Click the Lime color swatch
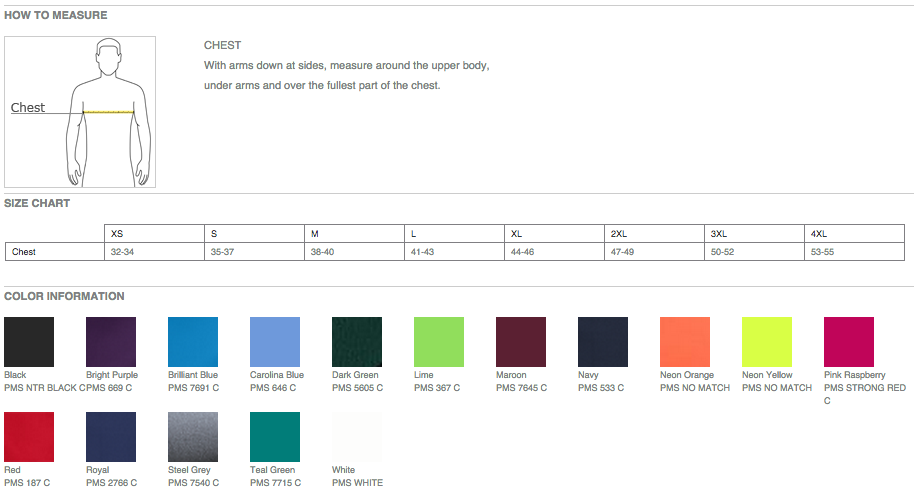The height and width of the screenshot is (499, 919). pos(439,342)
